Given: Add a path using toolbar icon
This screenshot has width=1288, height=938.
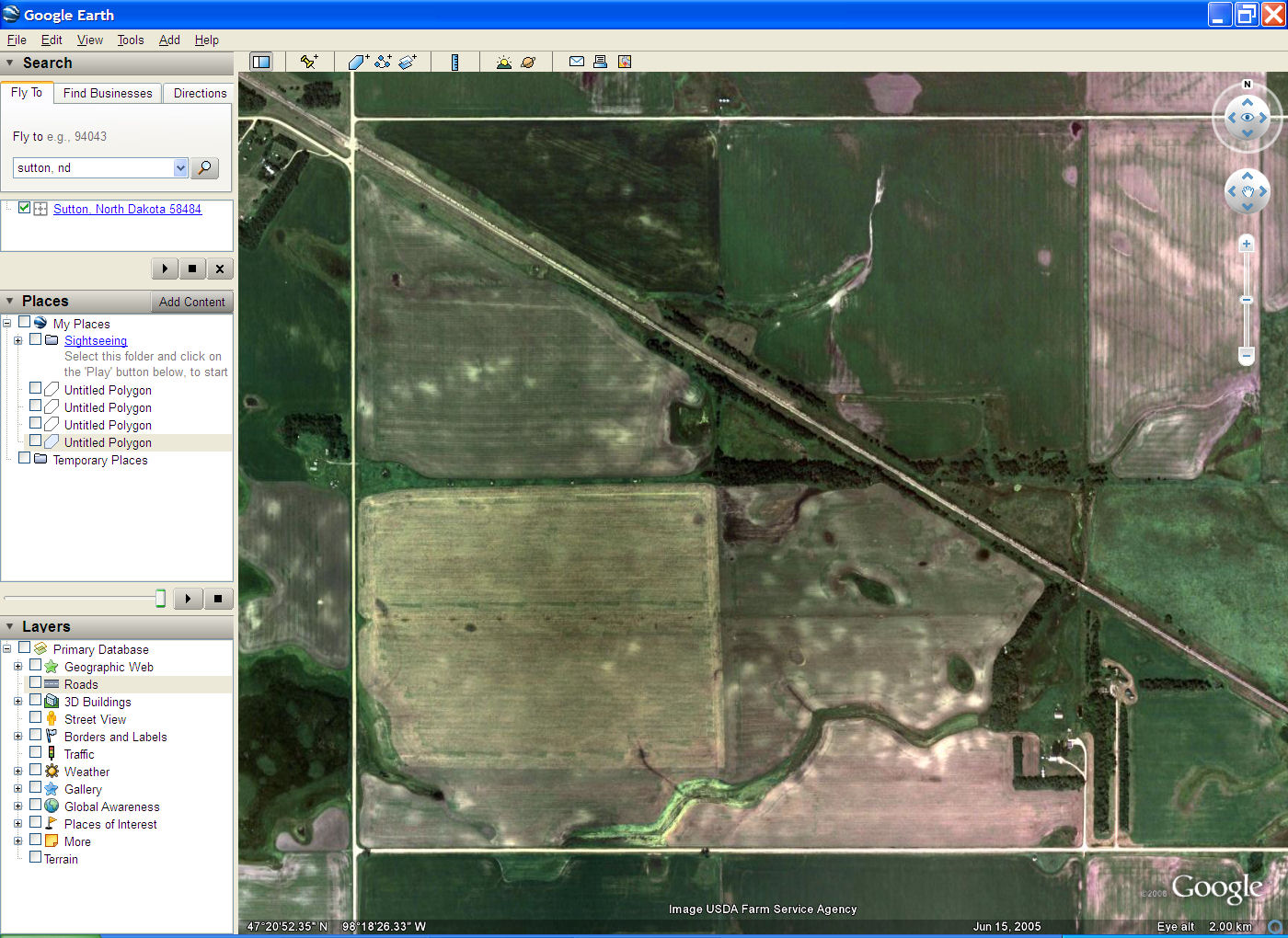Looking at the screenshot, I should point(383,62).
